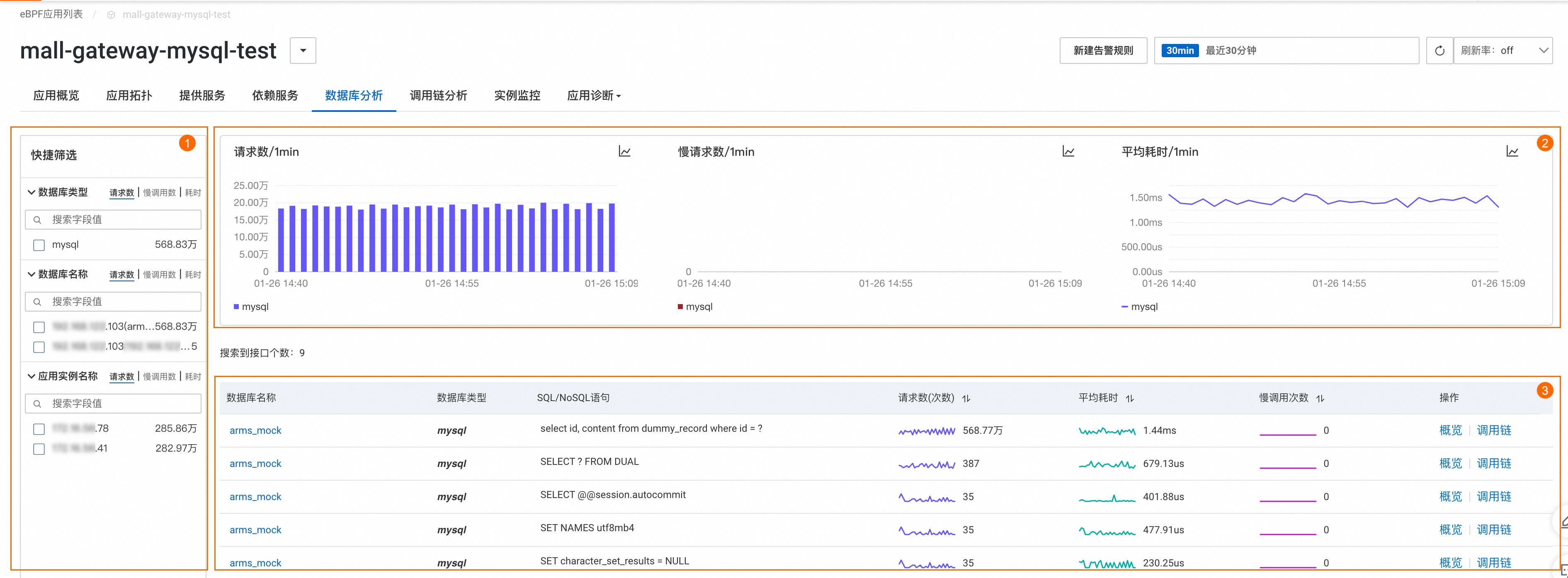This screenshot has width=1568, height=578.
Task: Open the 应用诊断 tab menu
Action: coord(593,96)
